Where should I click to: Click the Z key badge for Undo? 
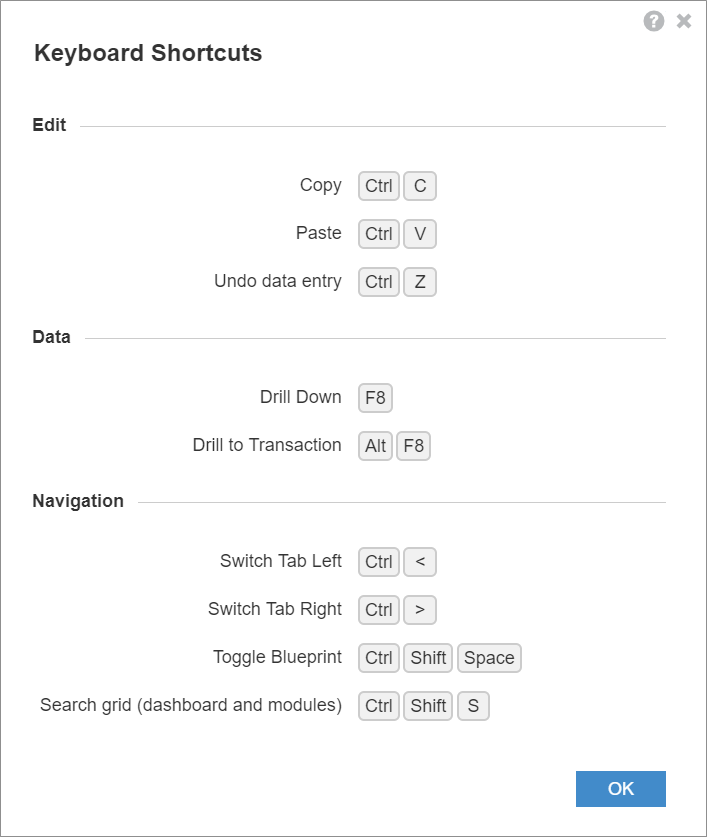click(x=420, y=282)
